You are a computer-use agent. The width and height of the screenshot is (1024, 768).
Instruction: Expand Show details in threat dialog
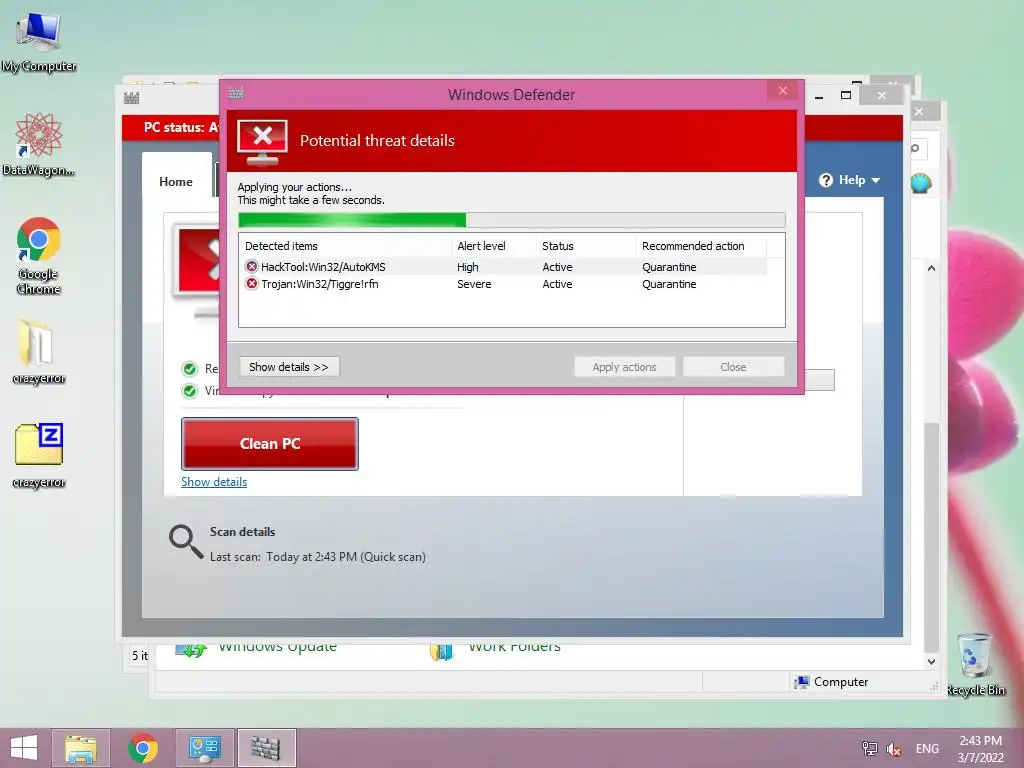pyautogui.click(x=289, y=367)
